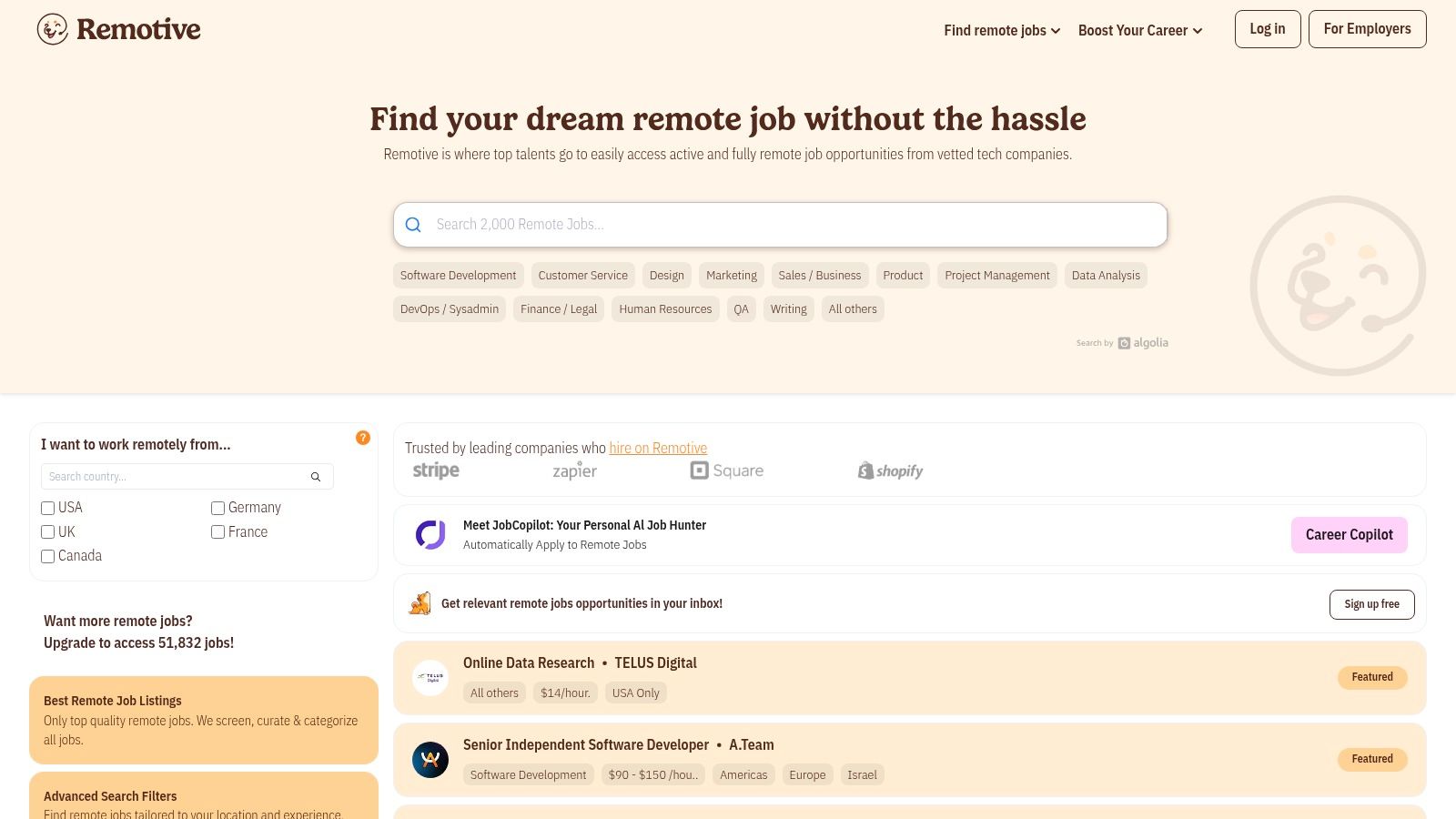Click the Search country input field
The height and width of the screenshot is (819, 1456).
pos(187,477)
